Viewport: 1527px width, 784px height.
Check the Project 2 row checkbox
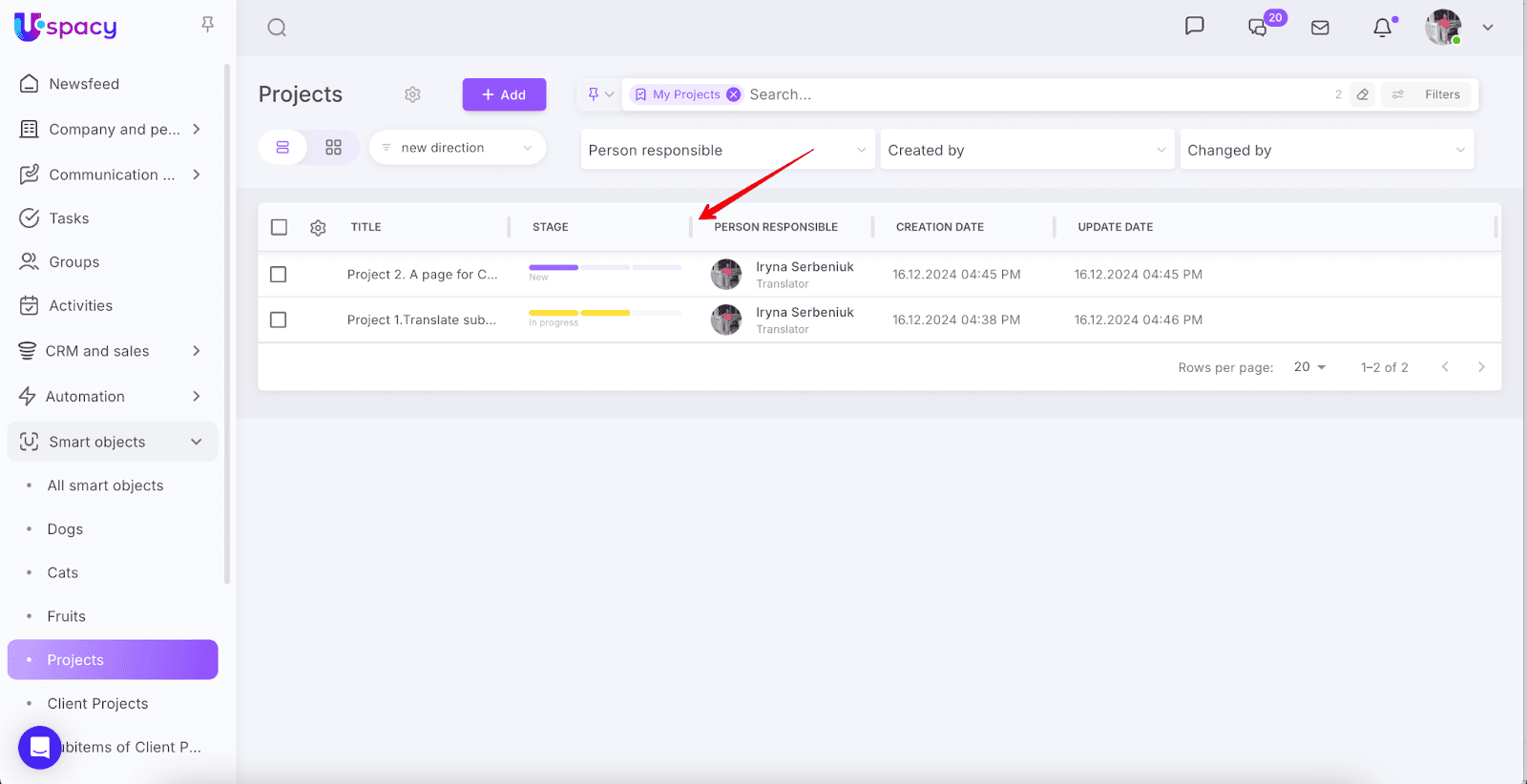(279, 275)
